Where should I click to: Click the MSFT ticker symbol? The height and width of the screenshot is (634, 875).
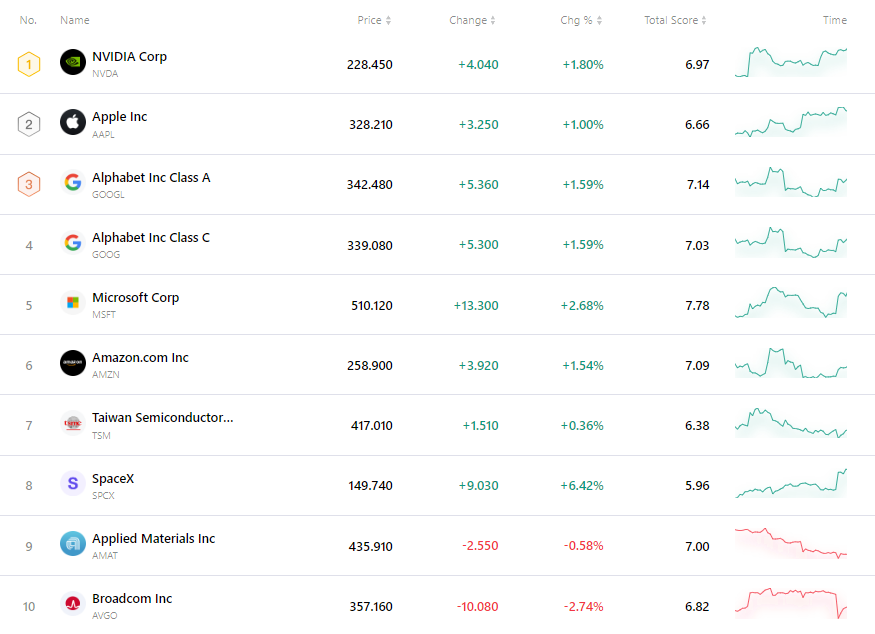[x=104, y=315]
